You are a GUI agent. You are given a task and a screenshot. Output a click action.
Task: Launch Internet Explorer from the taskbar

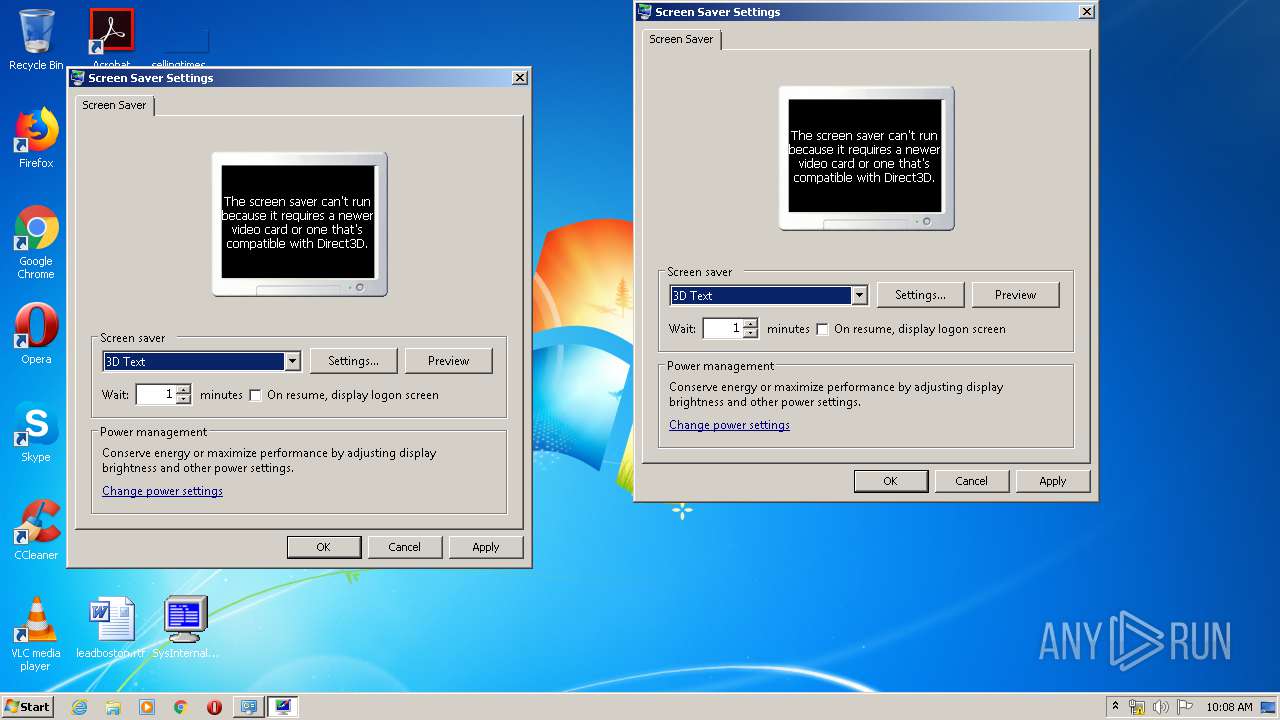point(79,707)
